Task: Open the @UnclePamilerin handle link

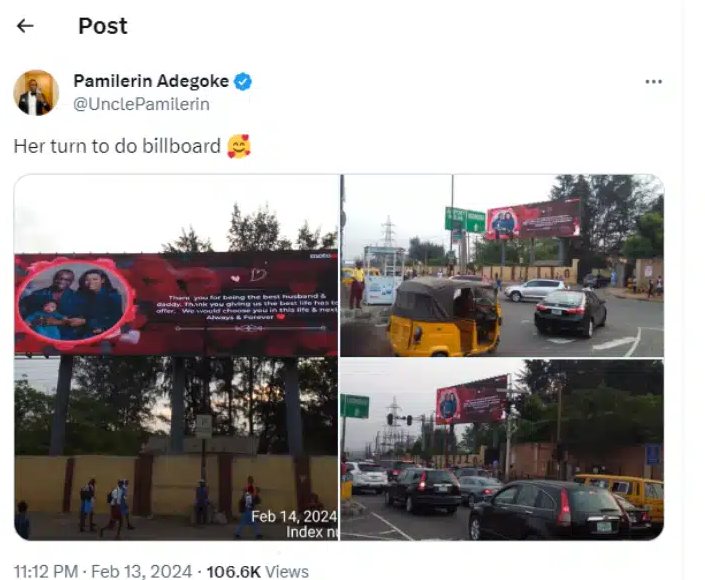Action: click(141, 104)
